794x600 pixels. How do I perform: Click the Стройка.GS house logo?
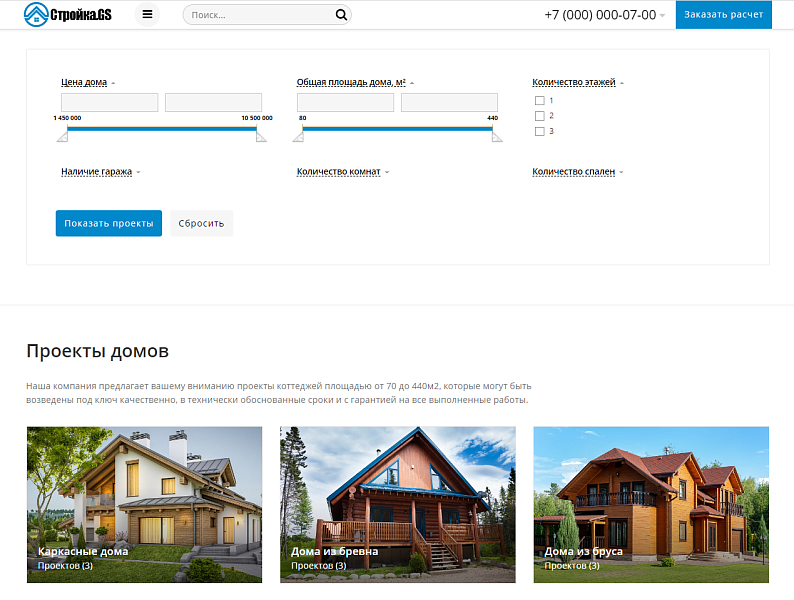[x=68, y=15]
